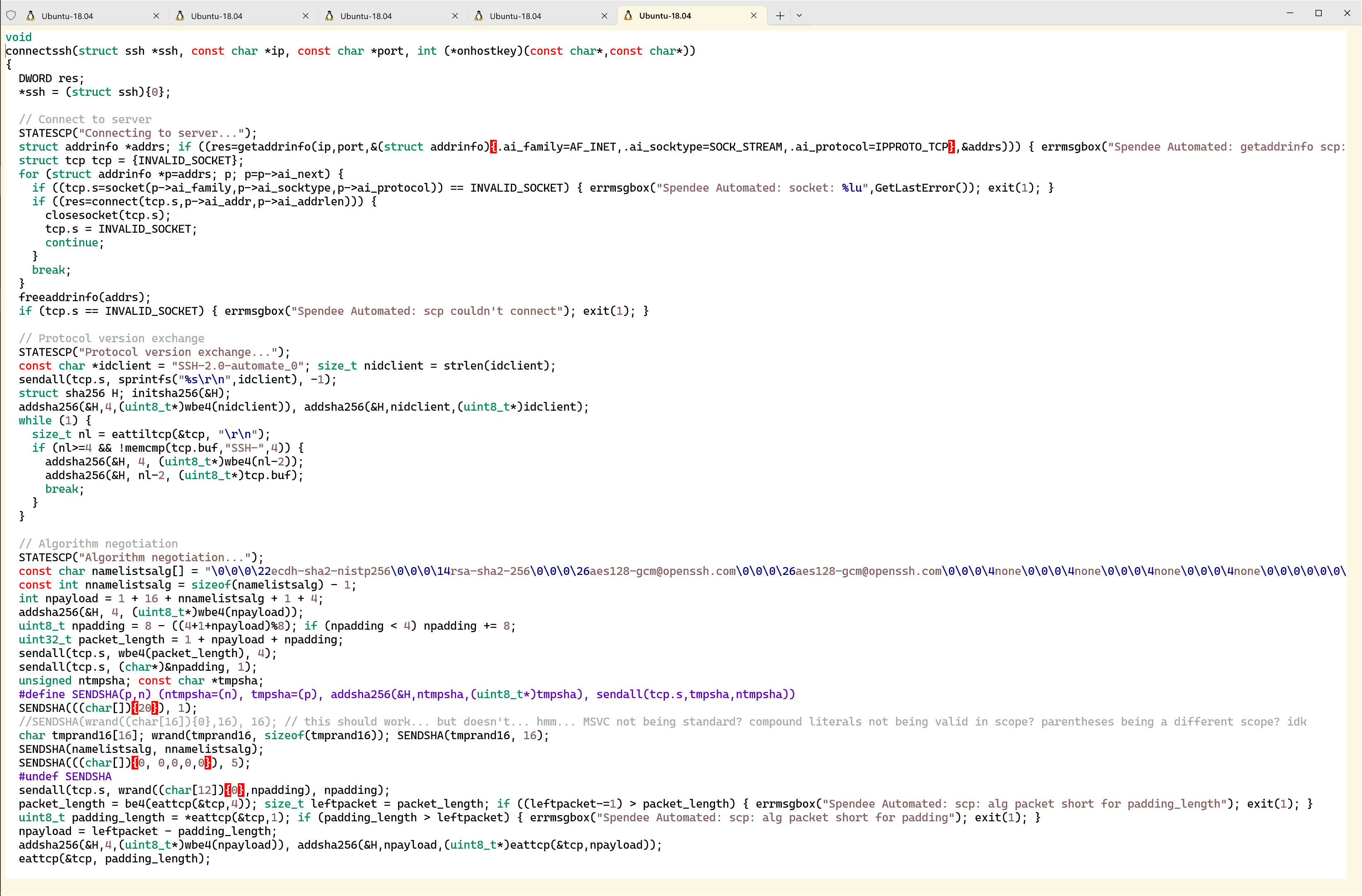The width and height of the screenshot is (1362, 896).
Task: Open the new tab profile dropdown chevron
Action: click(799, 15)
